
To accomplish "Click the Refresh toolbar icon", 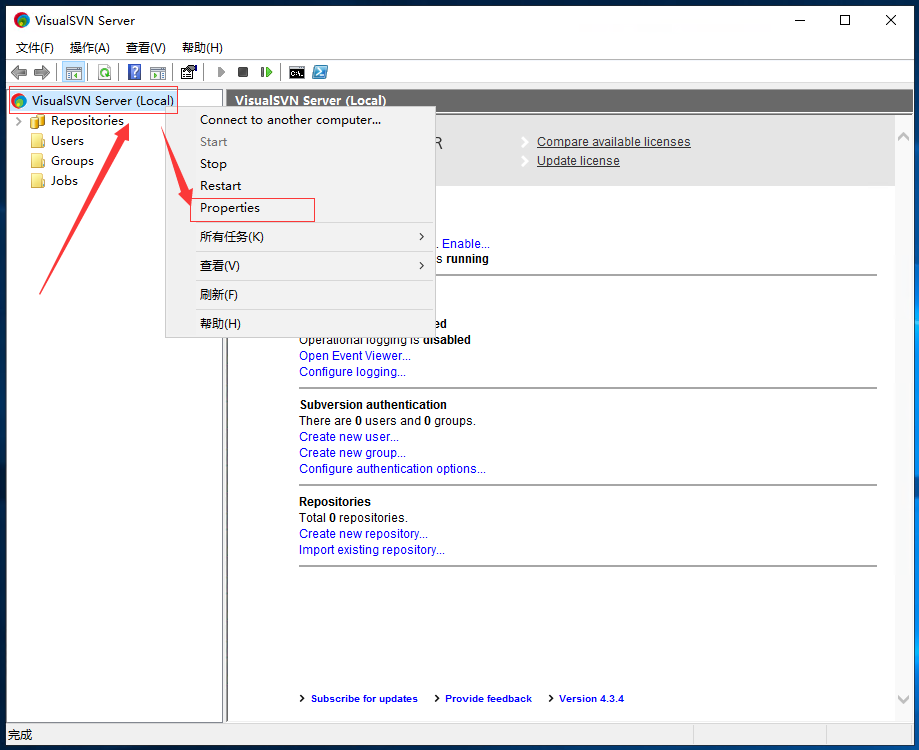I will [104, 72].
